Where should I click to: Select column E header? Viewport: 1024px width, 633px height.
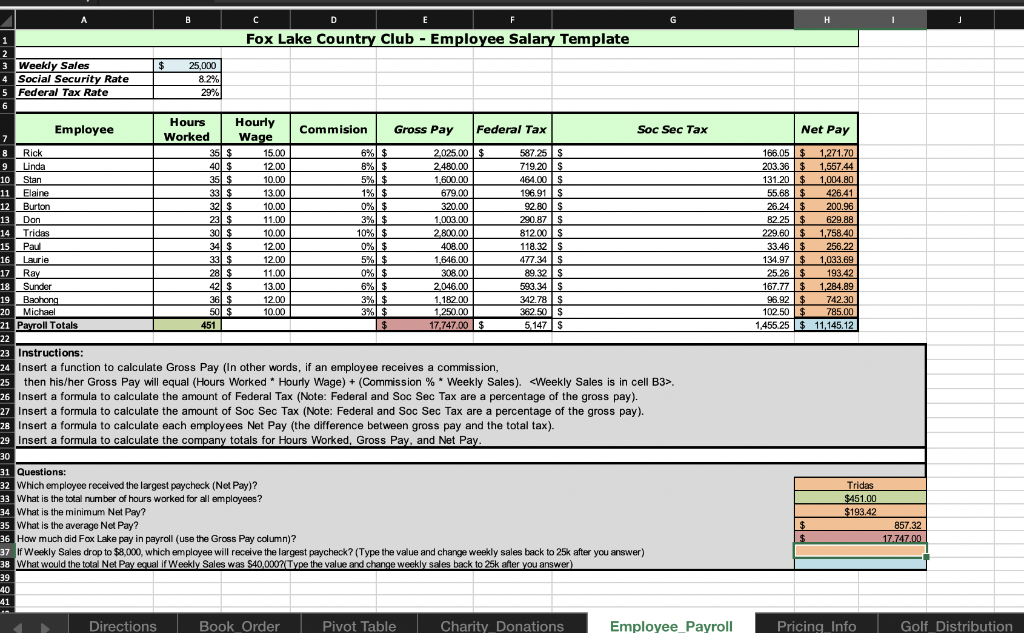424,20
